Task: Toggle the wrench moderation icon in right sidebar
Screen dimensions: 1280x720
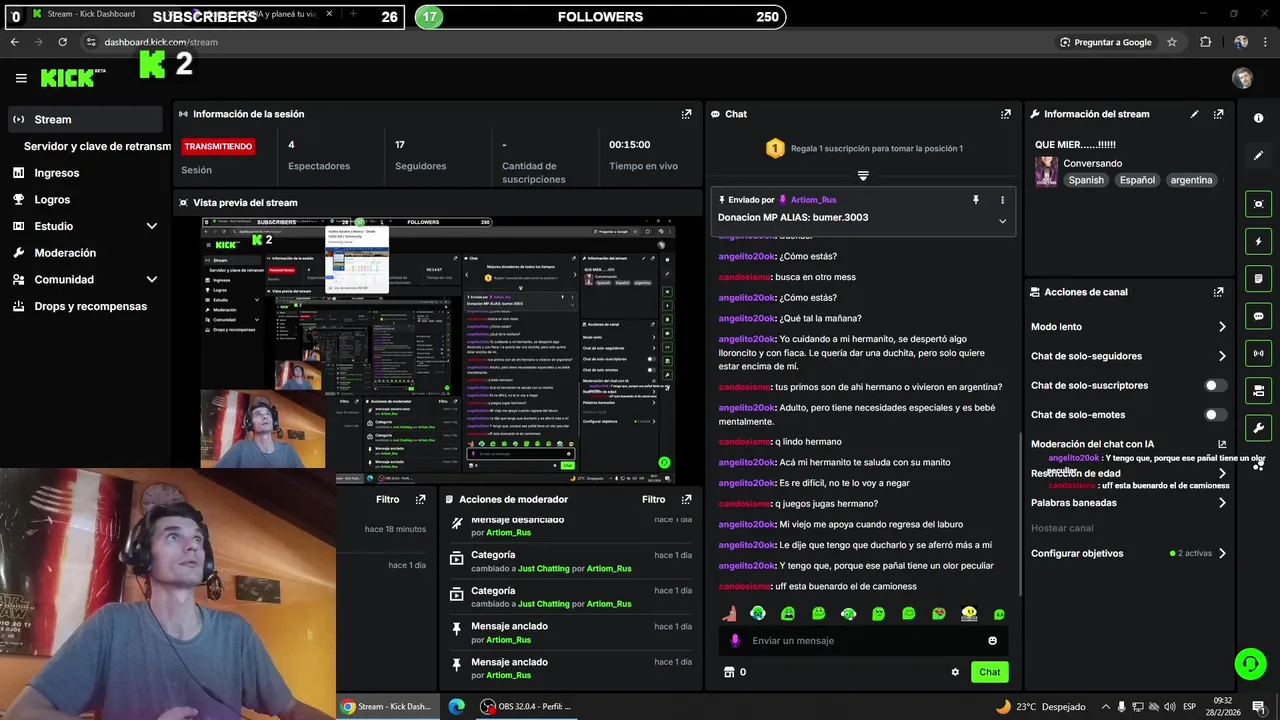Action: 1258,428
